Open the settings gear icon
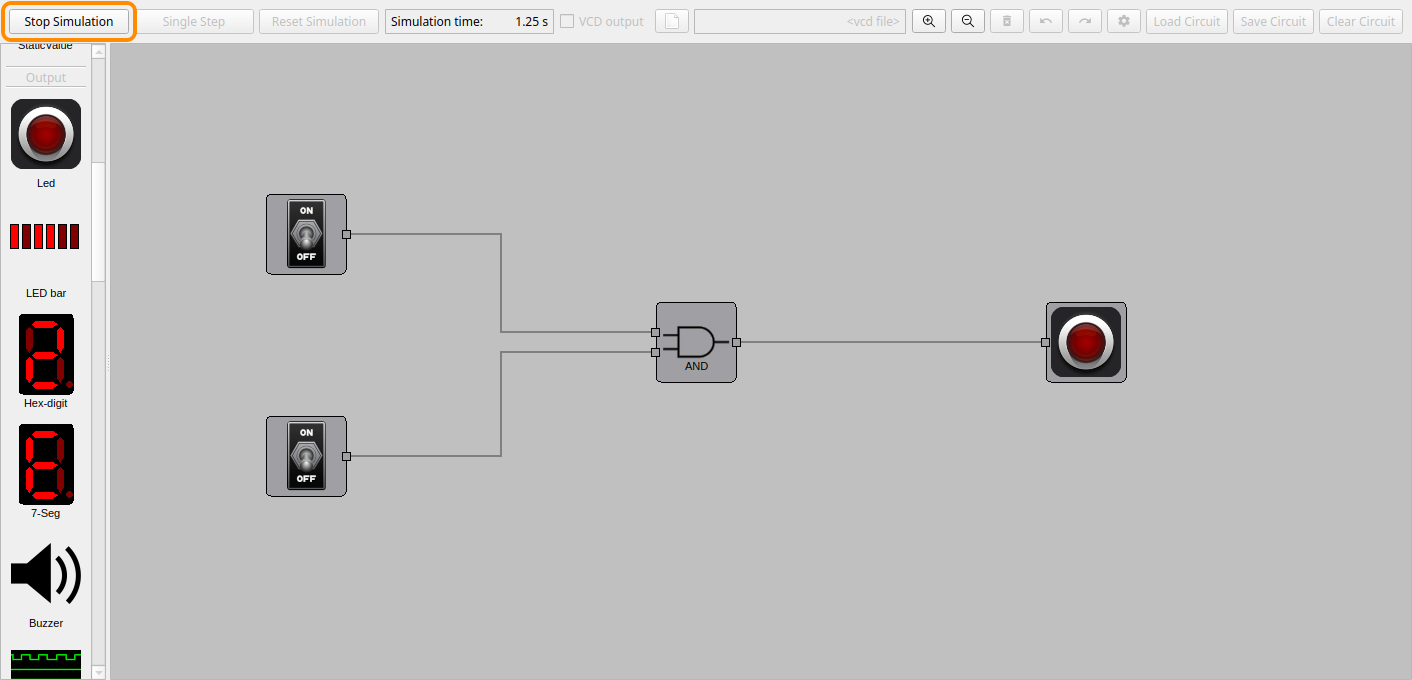This screenshot has height=680, width=1412. pos(1124,22)
